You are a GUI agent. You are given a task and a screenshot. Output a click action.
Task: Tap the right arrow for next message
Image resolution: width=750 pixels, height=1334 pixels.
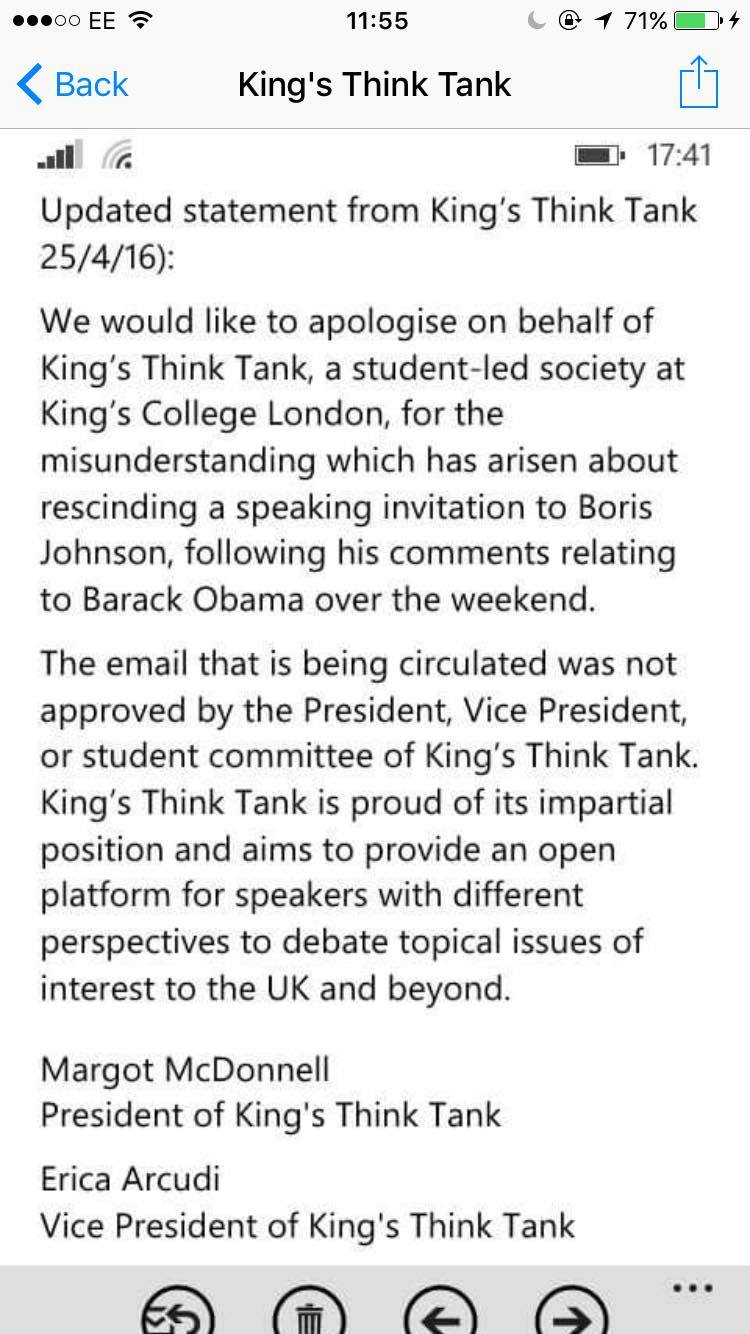coord(572,1310)
